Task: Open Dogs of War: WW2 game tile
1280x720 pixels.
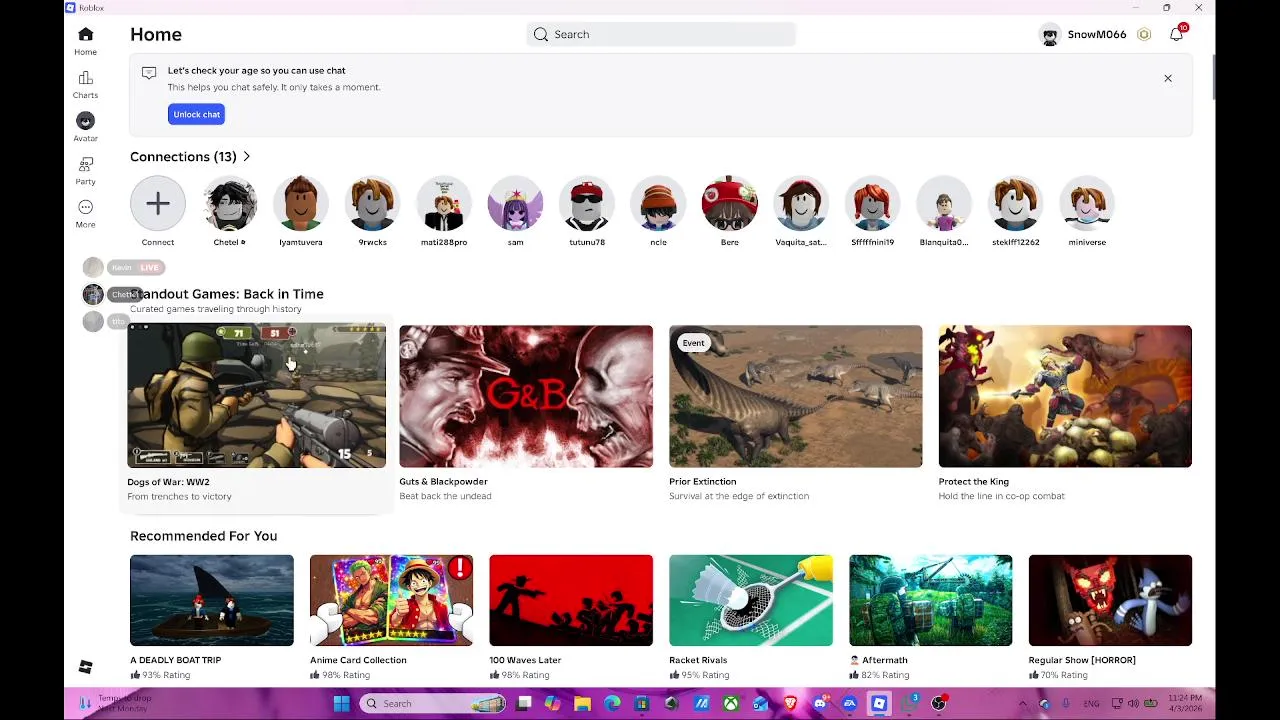Action: click(x=256, y=395)
